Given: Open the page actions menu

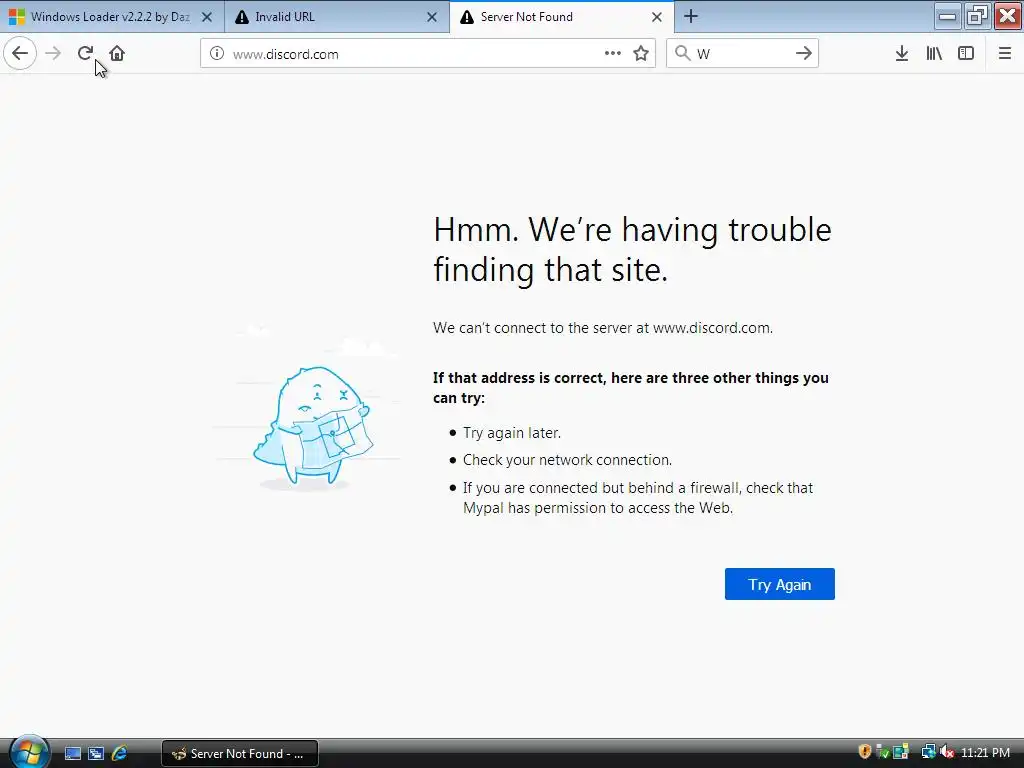Looking at the screenshot, I should coord(613,54).
